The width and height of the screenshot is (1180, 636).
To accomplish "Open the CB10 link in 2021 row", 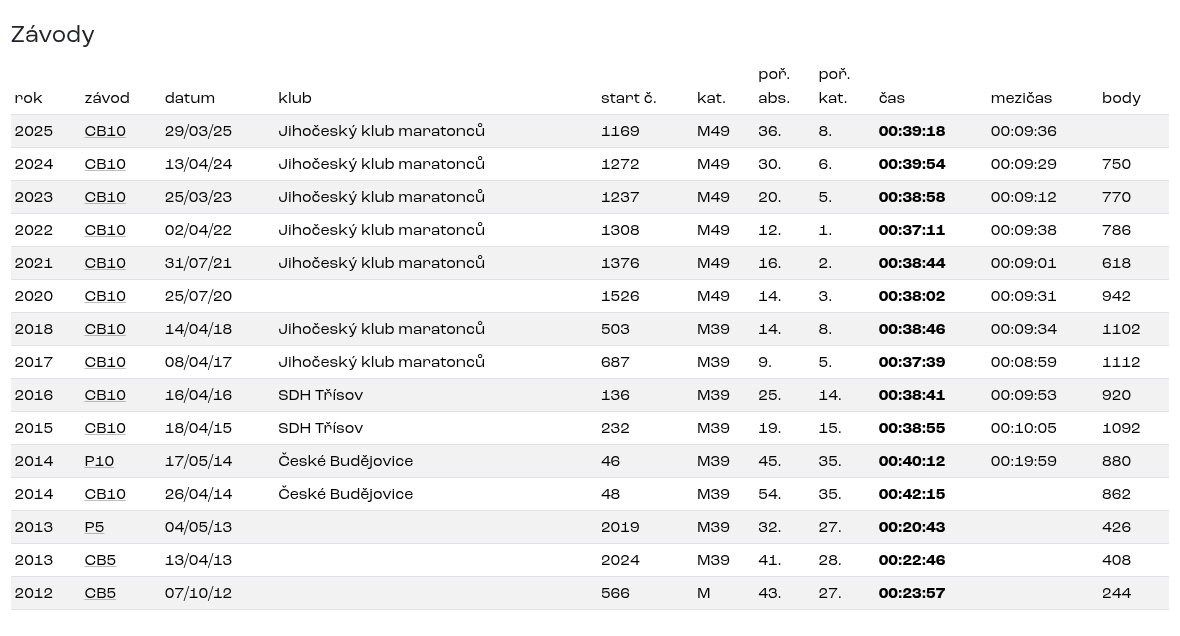I will [105, 263].
